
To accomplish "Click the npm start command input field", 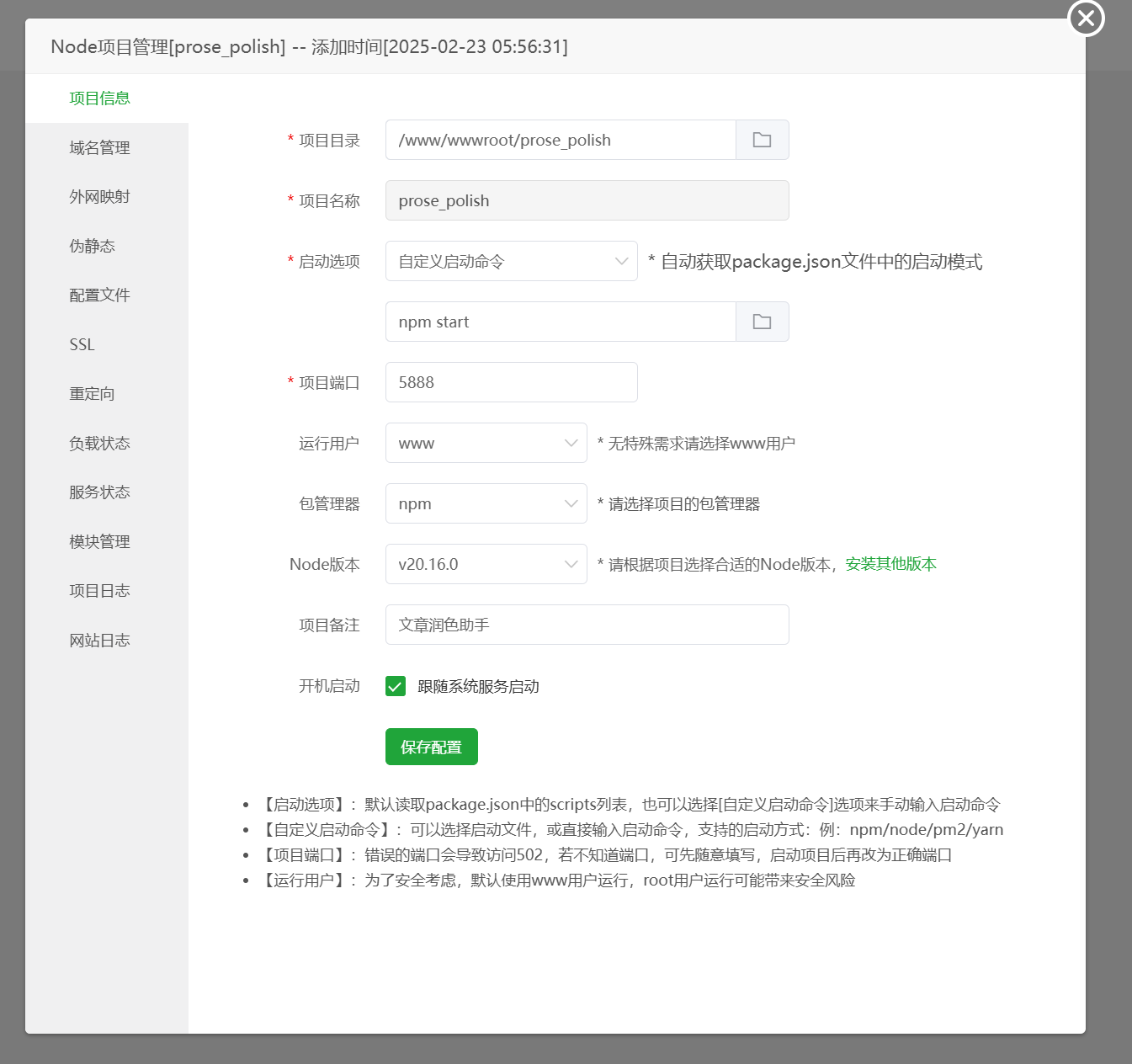I will point(561,322).
